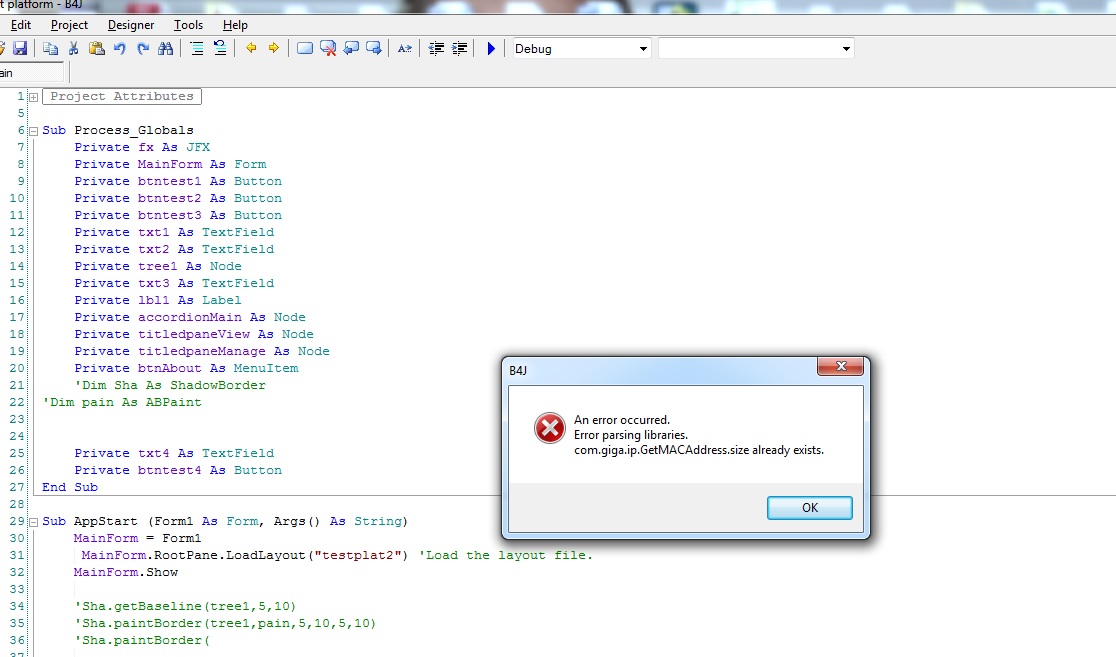Click the red error icon in dialog

[x=549, y=428]
